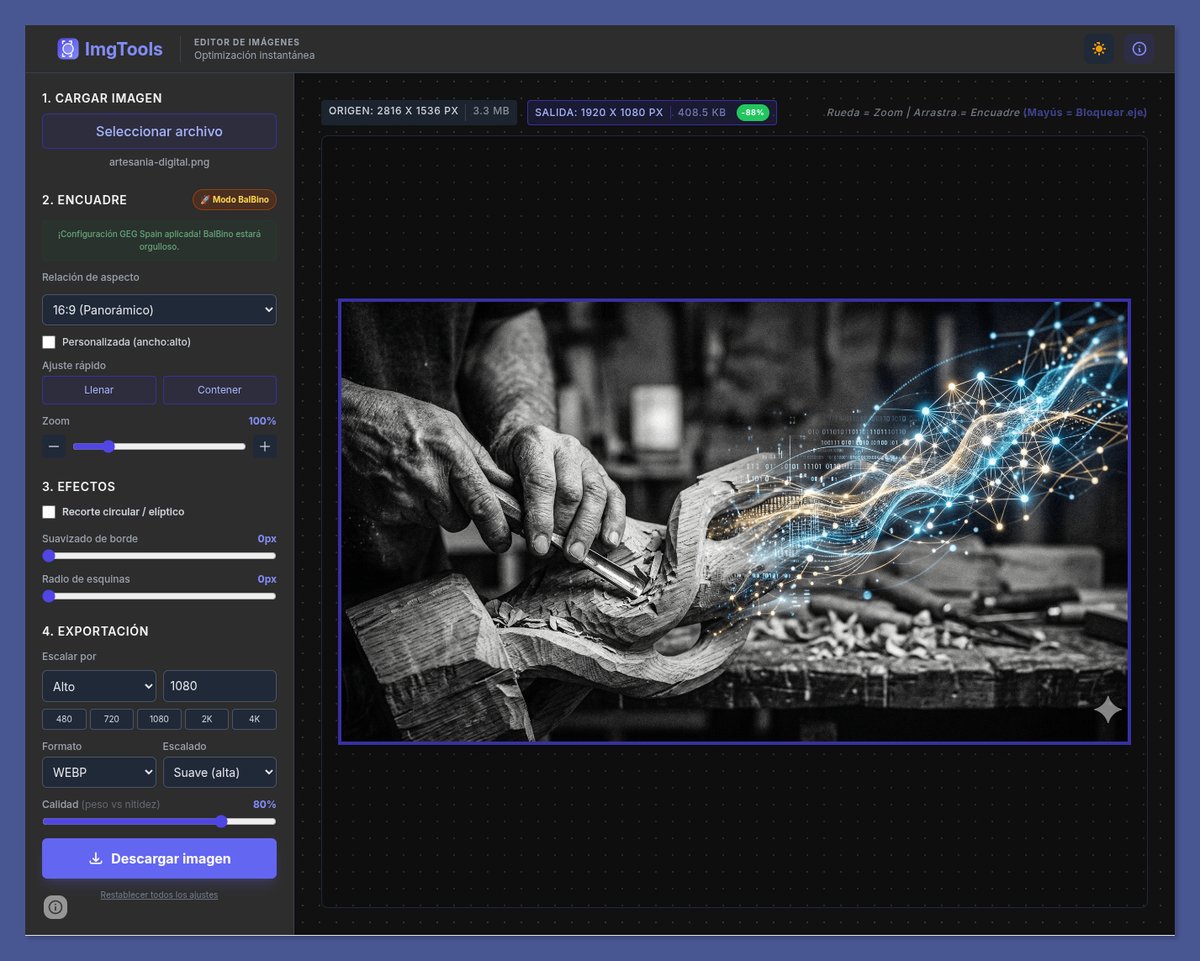
Task: Open the info icon in the header
Action: click(1139, 48)
